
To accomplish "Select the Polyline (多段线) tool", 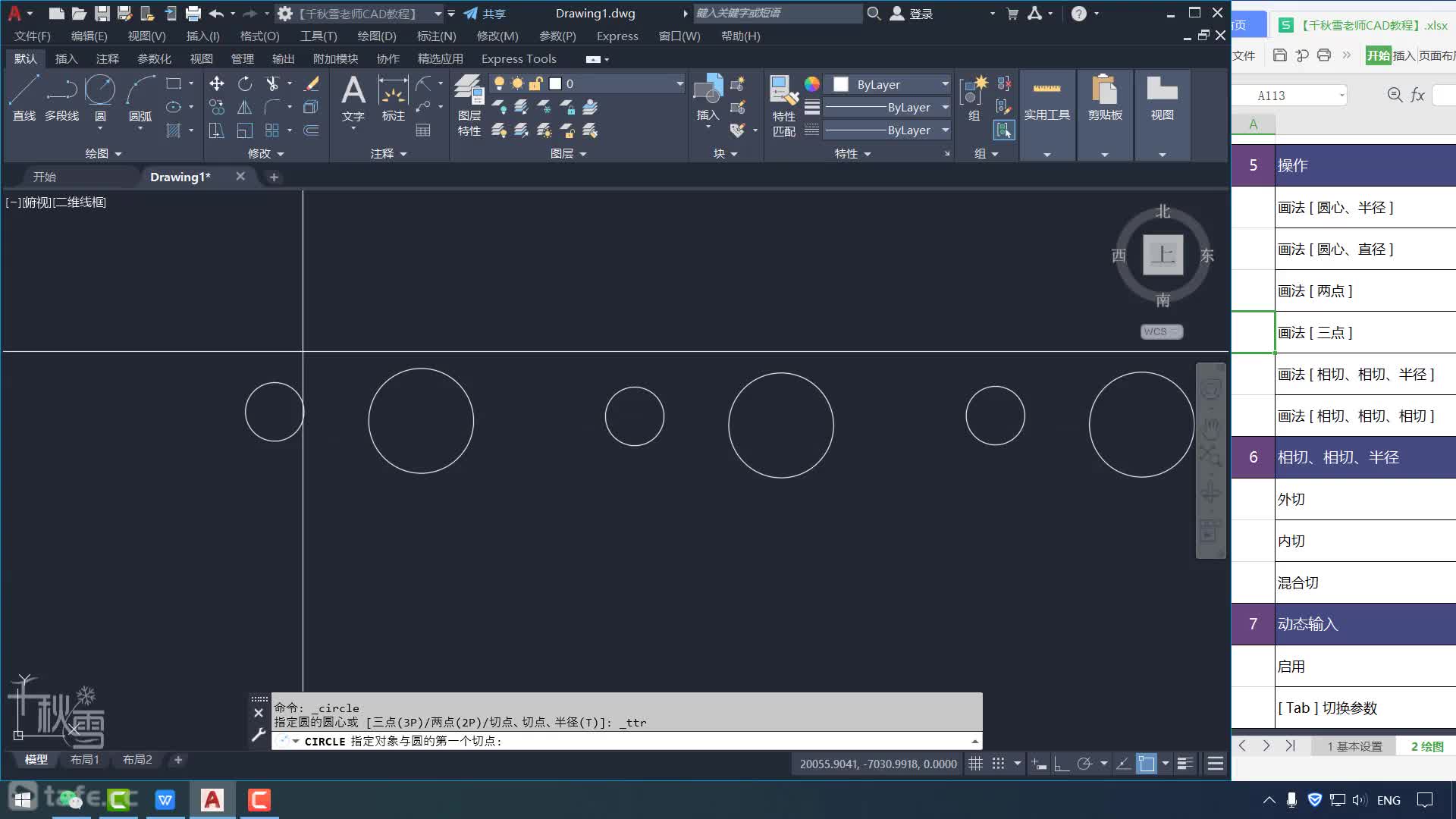I will click(61, 99).
